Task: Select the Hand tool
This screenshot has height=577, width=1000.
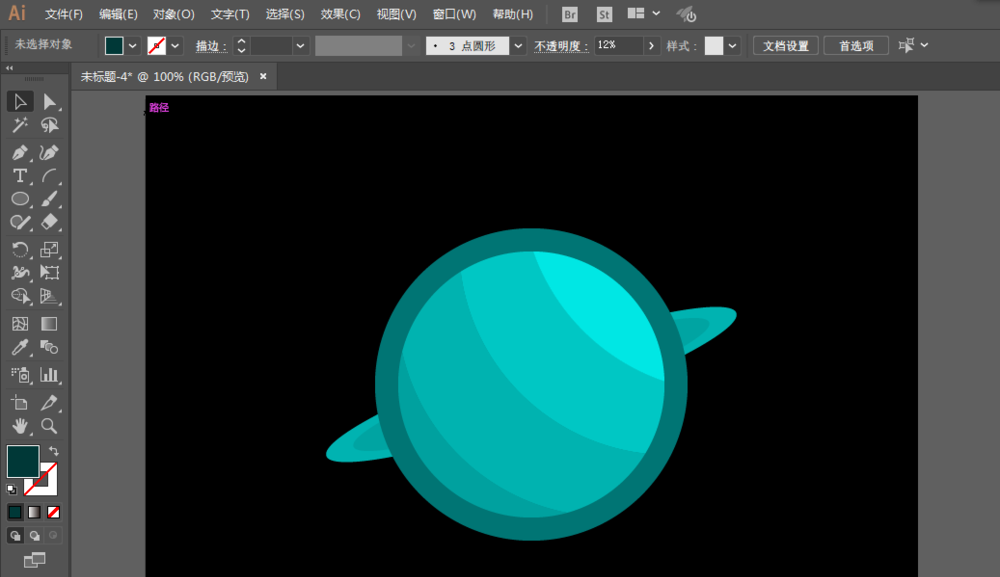Action: [21, 425]
